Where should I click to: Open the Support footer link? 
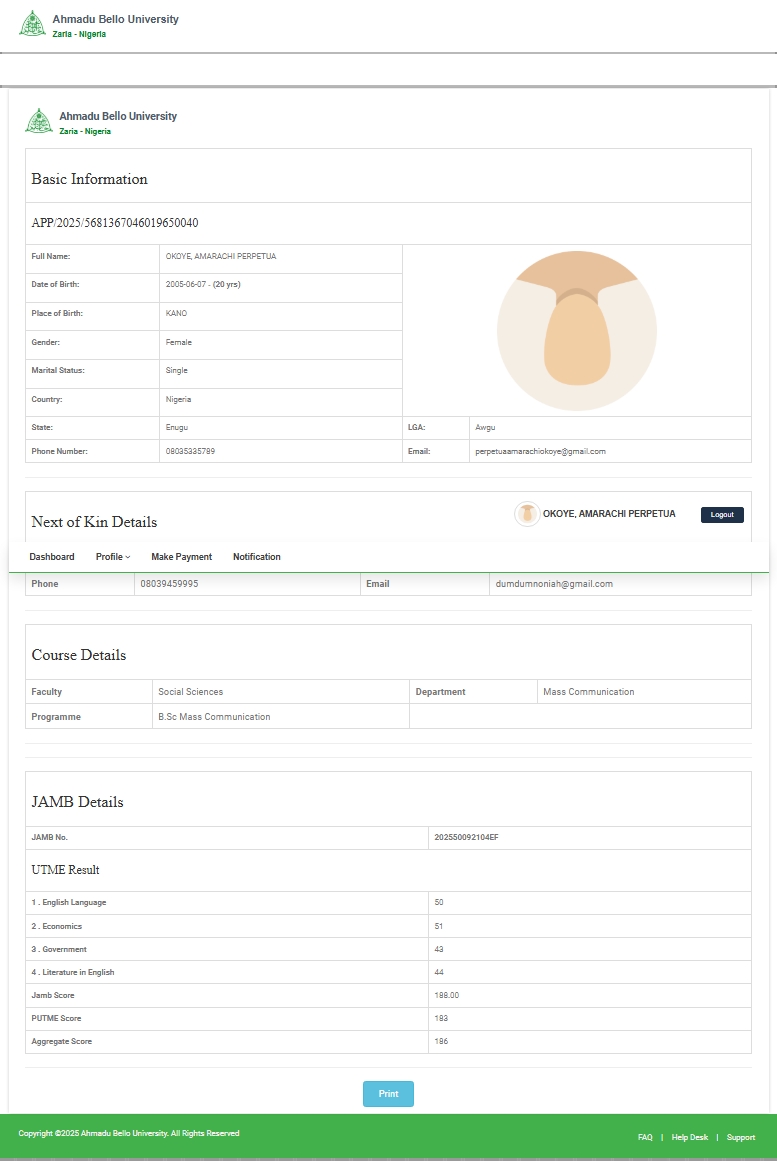[x=740, y=1137]
